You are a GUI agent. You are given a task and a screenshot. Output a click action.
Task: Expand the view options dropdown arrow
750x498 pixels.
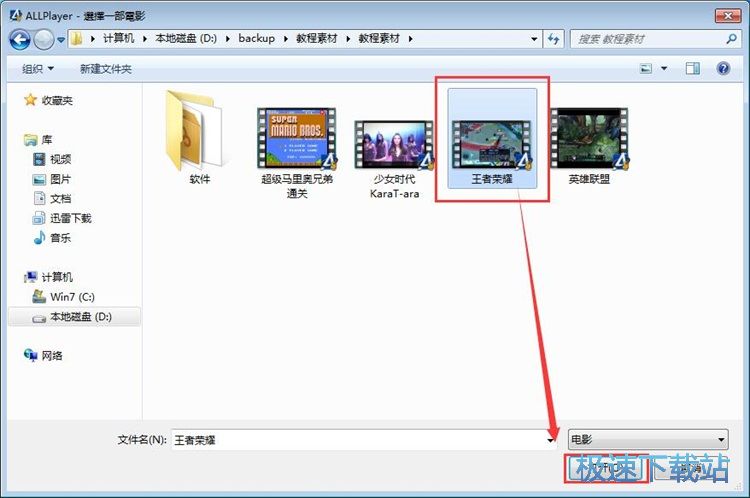[663, 68]
